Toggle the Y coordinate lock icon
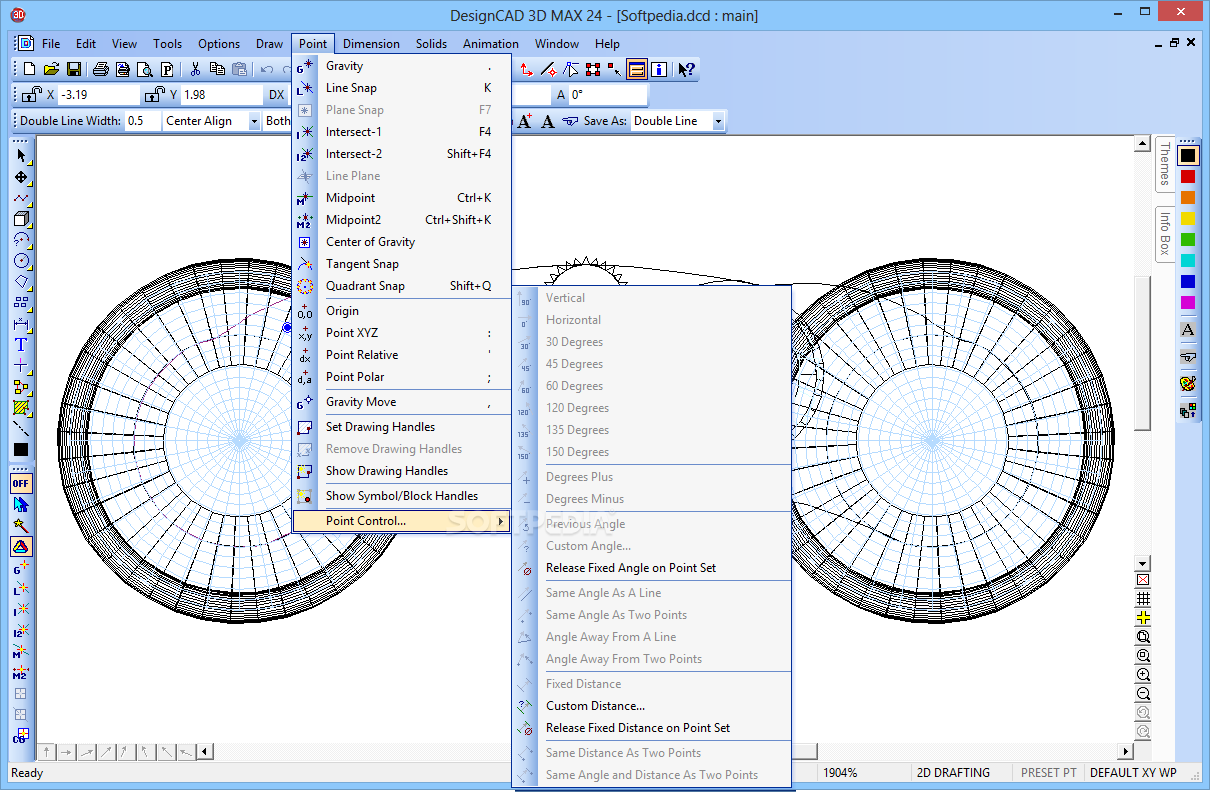The height and width of the screenshot is (792, 1210). tap(154, 95)
